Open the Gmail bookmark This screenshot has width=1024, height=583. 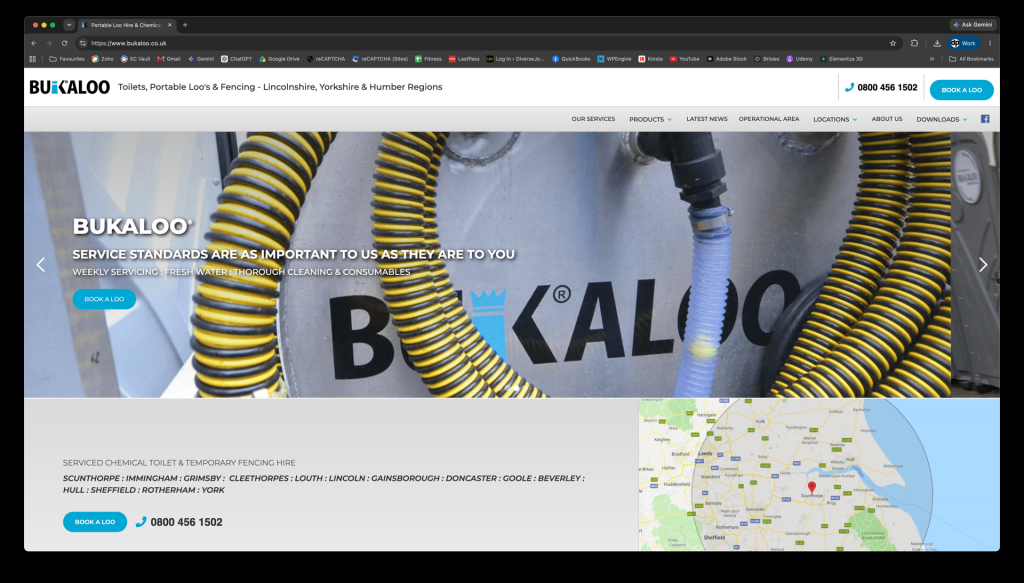click(x=168, y=59)
